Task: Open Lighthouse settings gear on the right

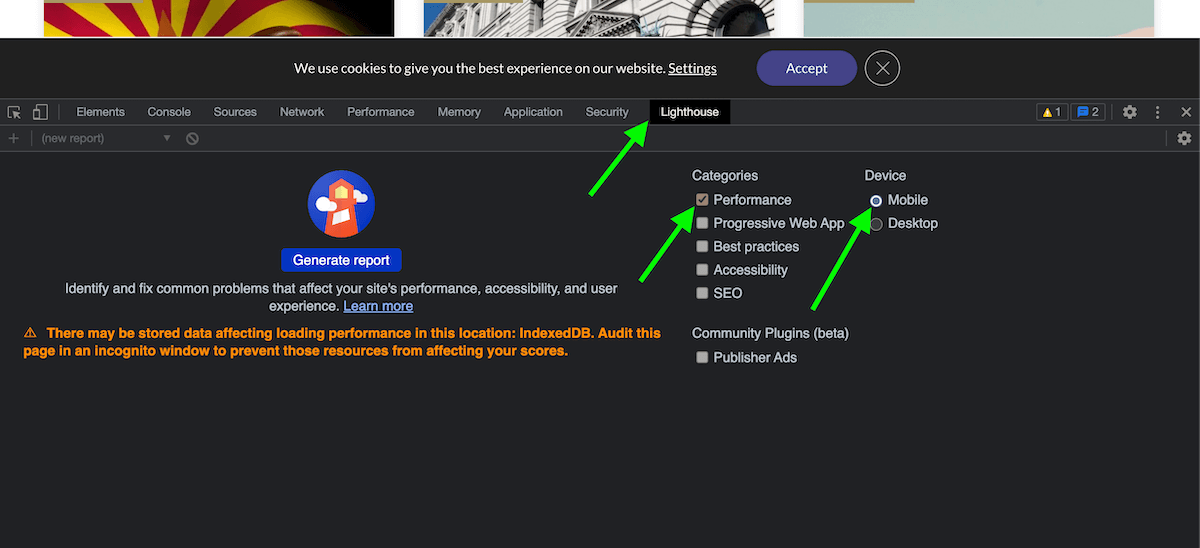Action: (1184, 138)
